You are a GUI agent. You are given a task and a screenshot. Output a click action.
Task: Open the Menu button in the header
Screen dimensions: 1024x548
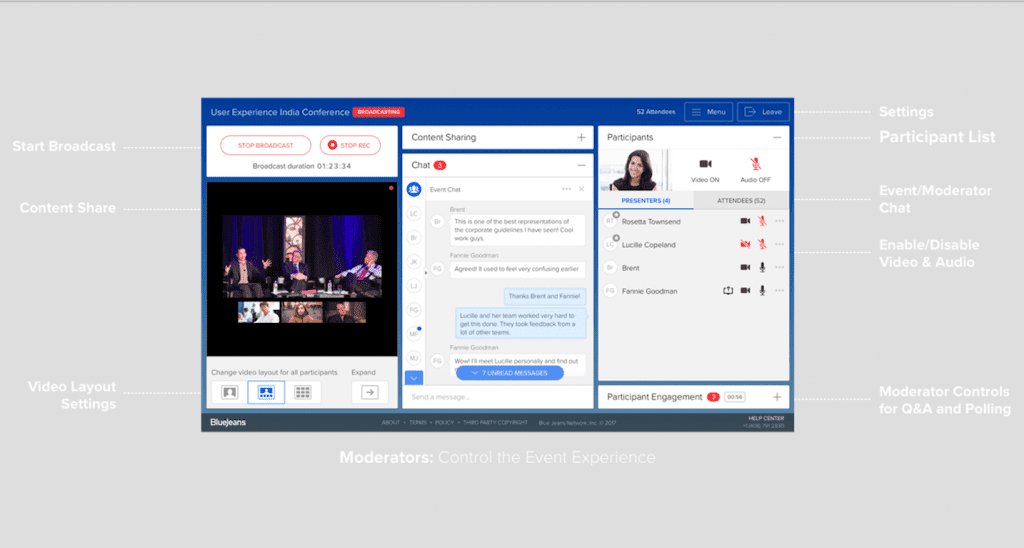709,112
